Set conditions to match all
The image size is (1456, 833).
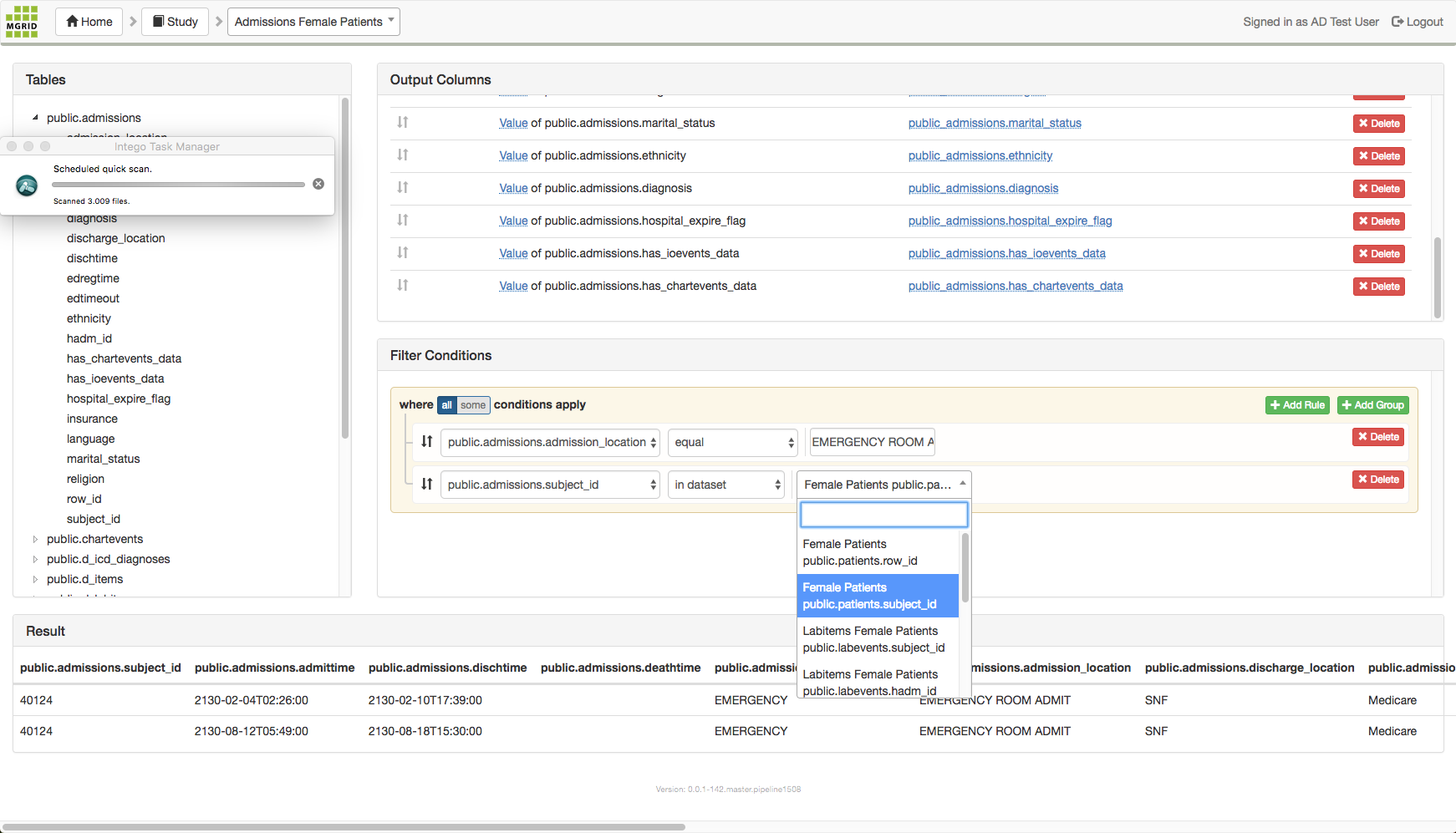coord(447,405)
